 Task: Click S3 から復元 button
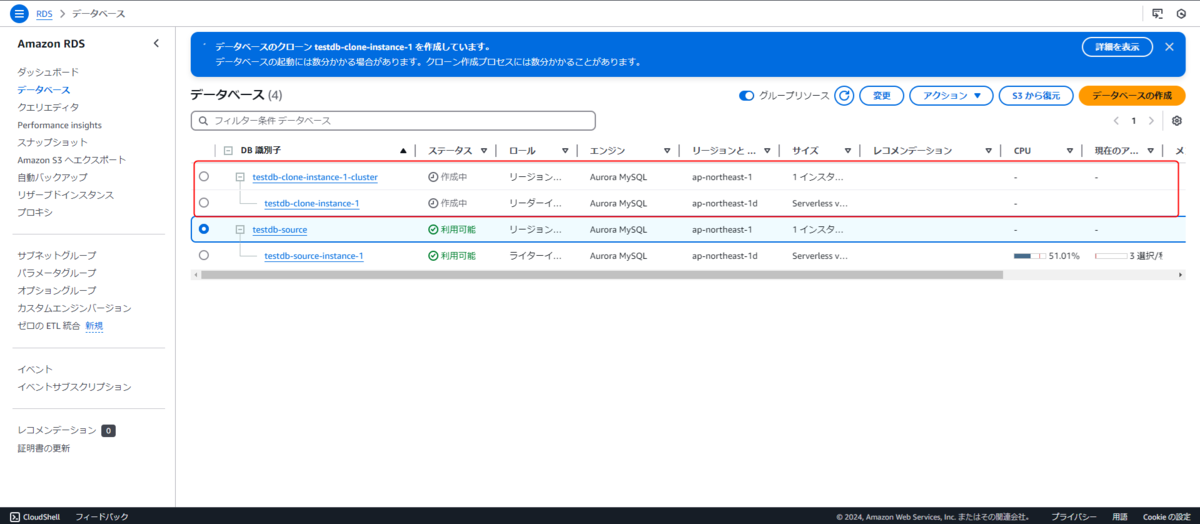pos(1035,95)
